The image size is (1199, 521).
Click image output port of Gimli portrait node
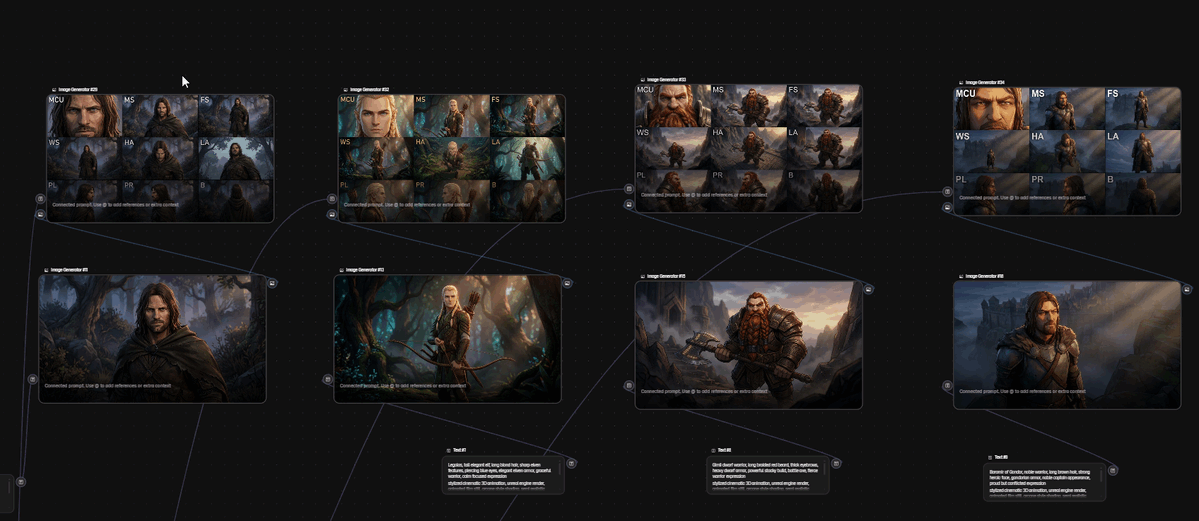coord(869,289)
